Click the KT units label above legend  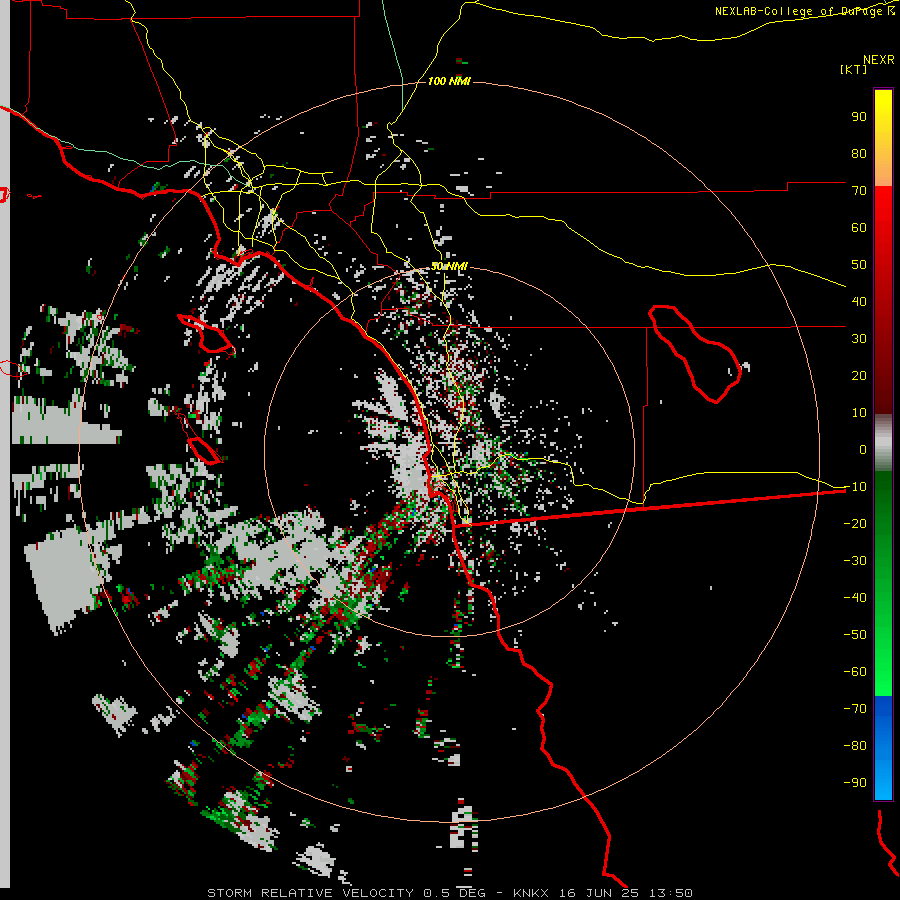click(x=854, y=69)
